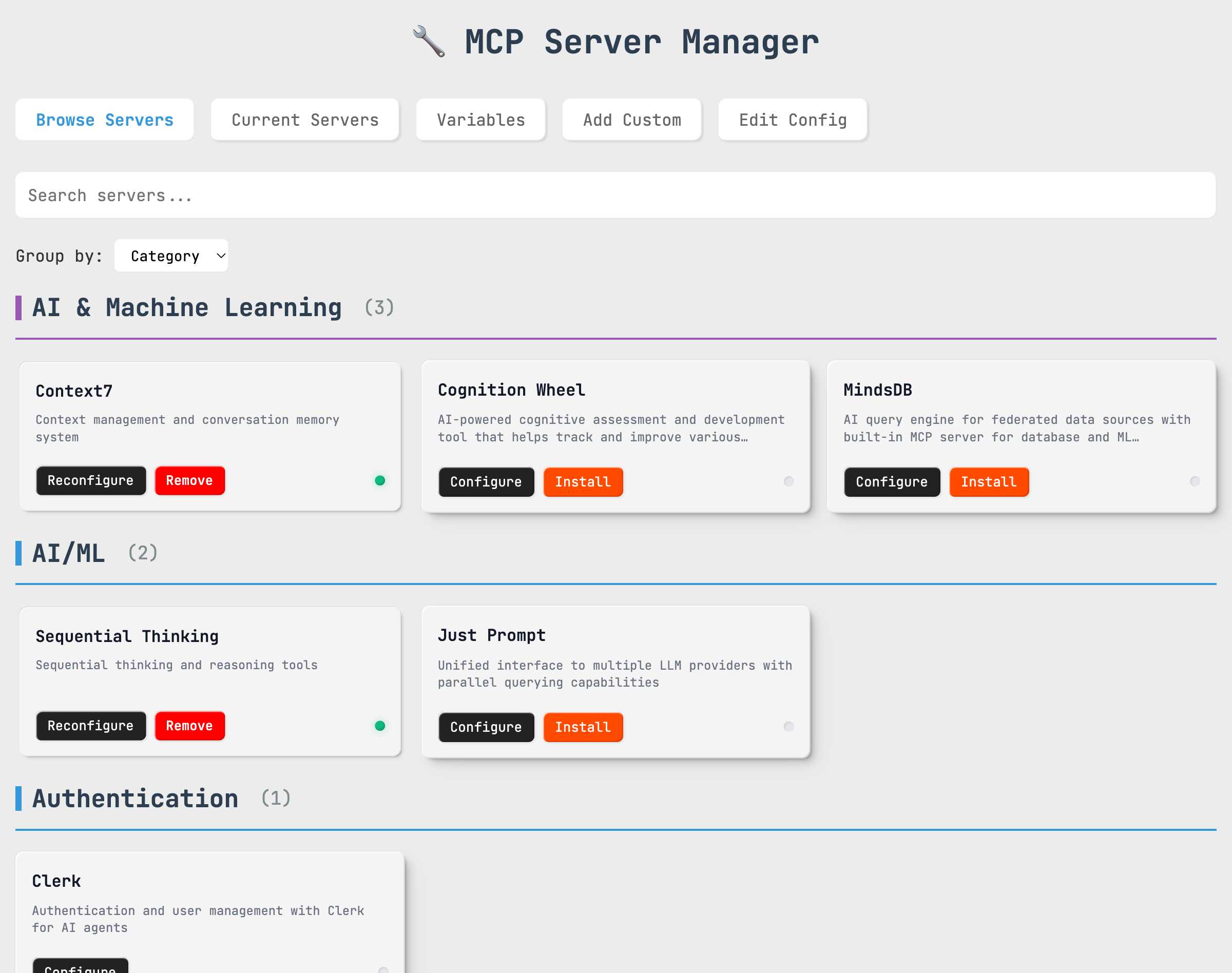Switch to the Add Custom tab

click(632, 120)
